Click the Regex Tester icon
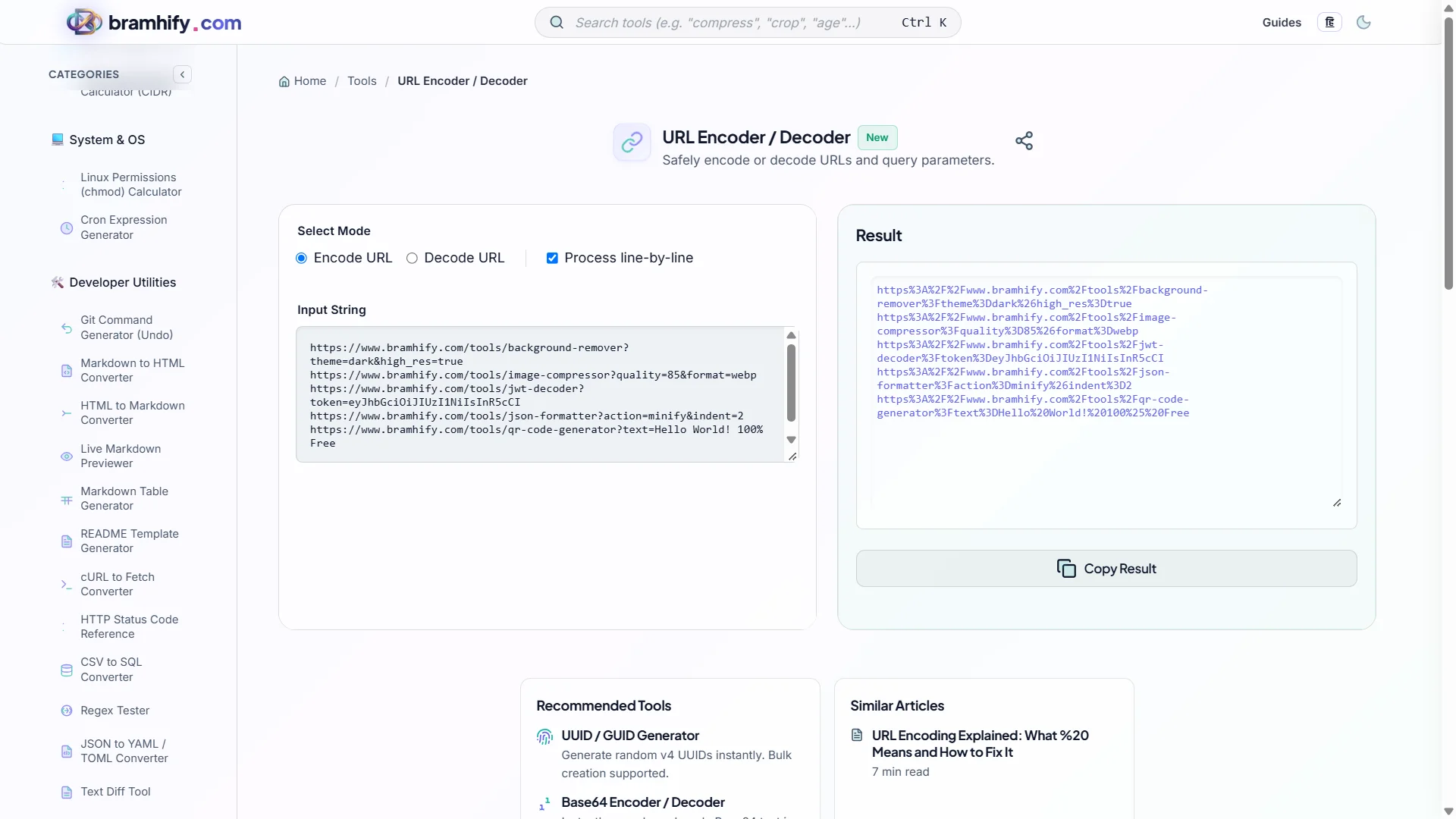 click(x=67, y=711)
